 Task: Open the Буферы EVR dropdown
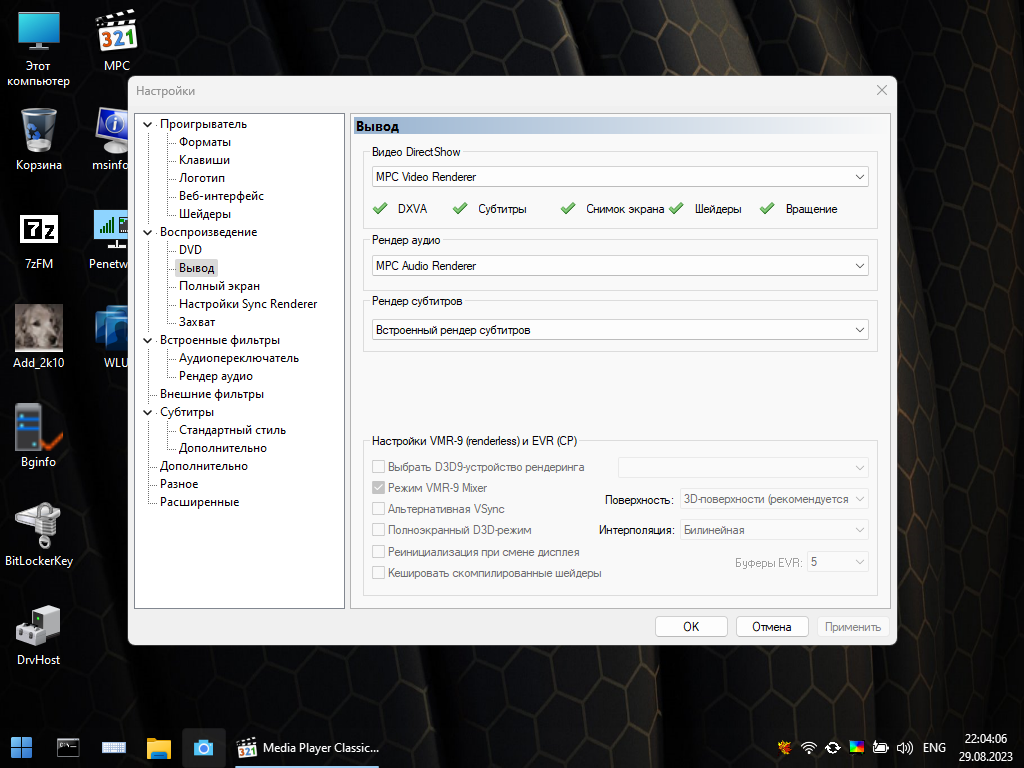[838, 562]
